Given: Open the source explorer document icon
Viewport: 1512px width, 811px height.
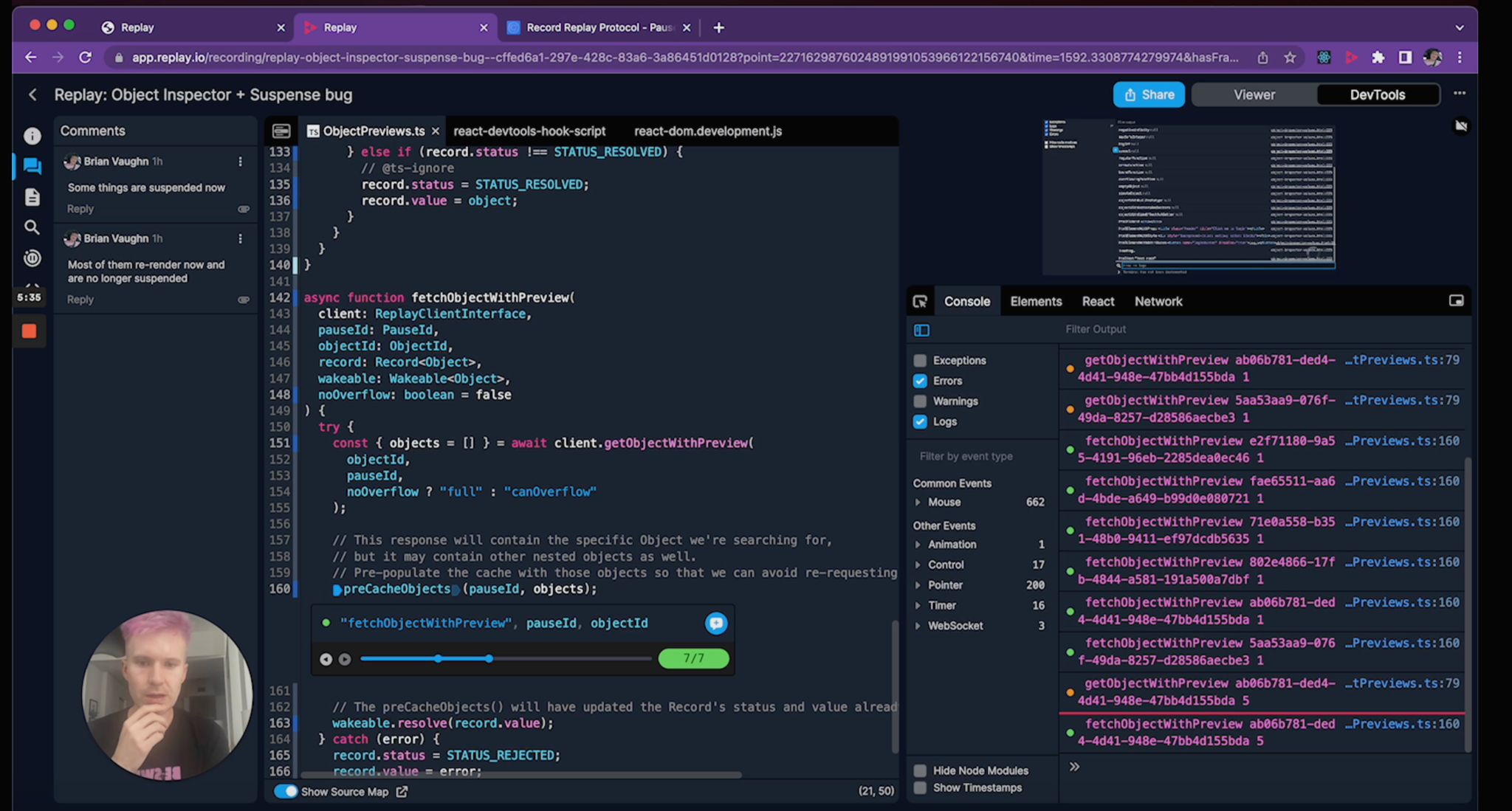Looking at the screenshot, I should tap(32, 197).
